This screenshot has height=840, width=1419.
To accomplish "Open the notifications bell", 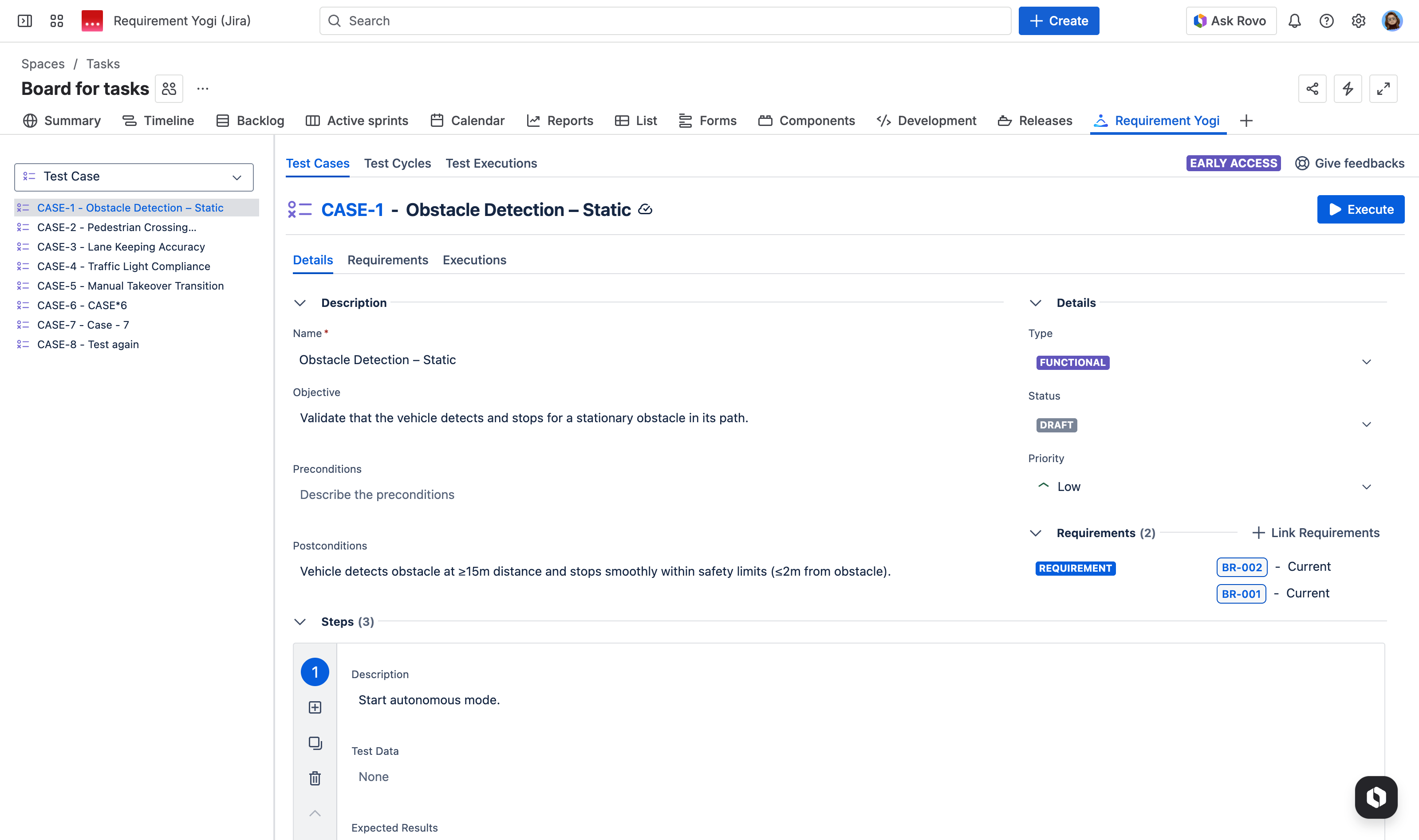I will (1294, 21).
